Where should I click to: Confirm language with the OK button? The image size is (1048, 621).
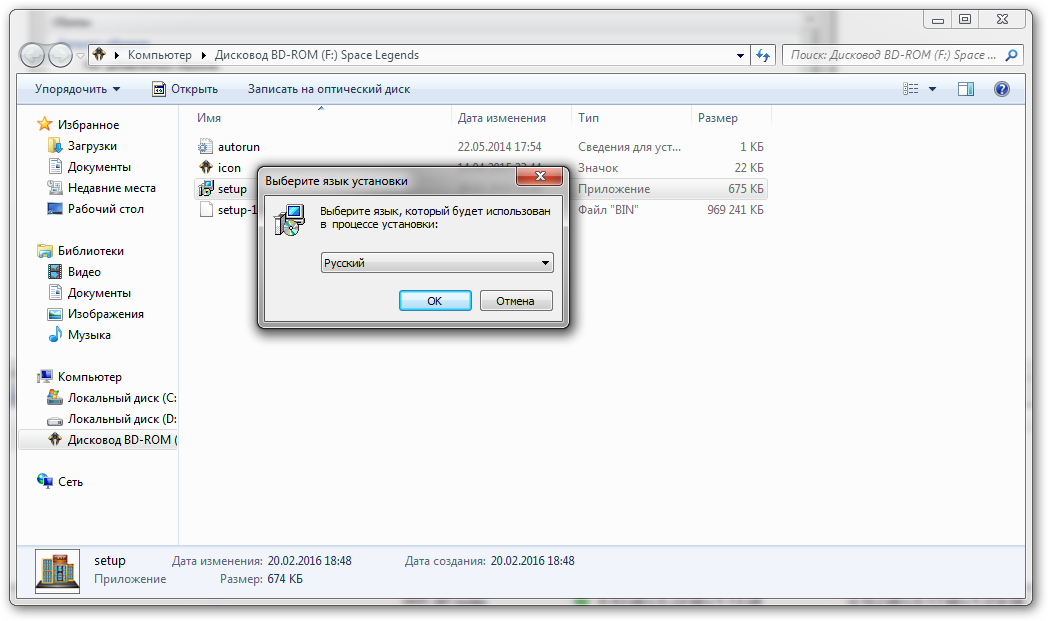(435, 301)
